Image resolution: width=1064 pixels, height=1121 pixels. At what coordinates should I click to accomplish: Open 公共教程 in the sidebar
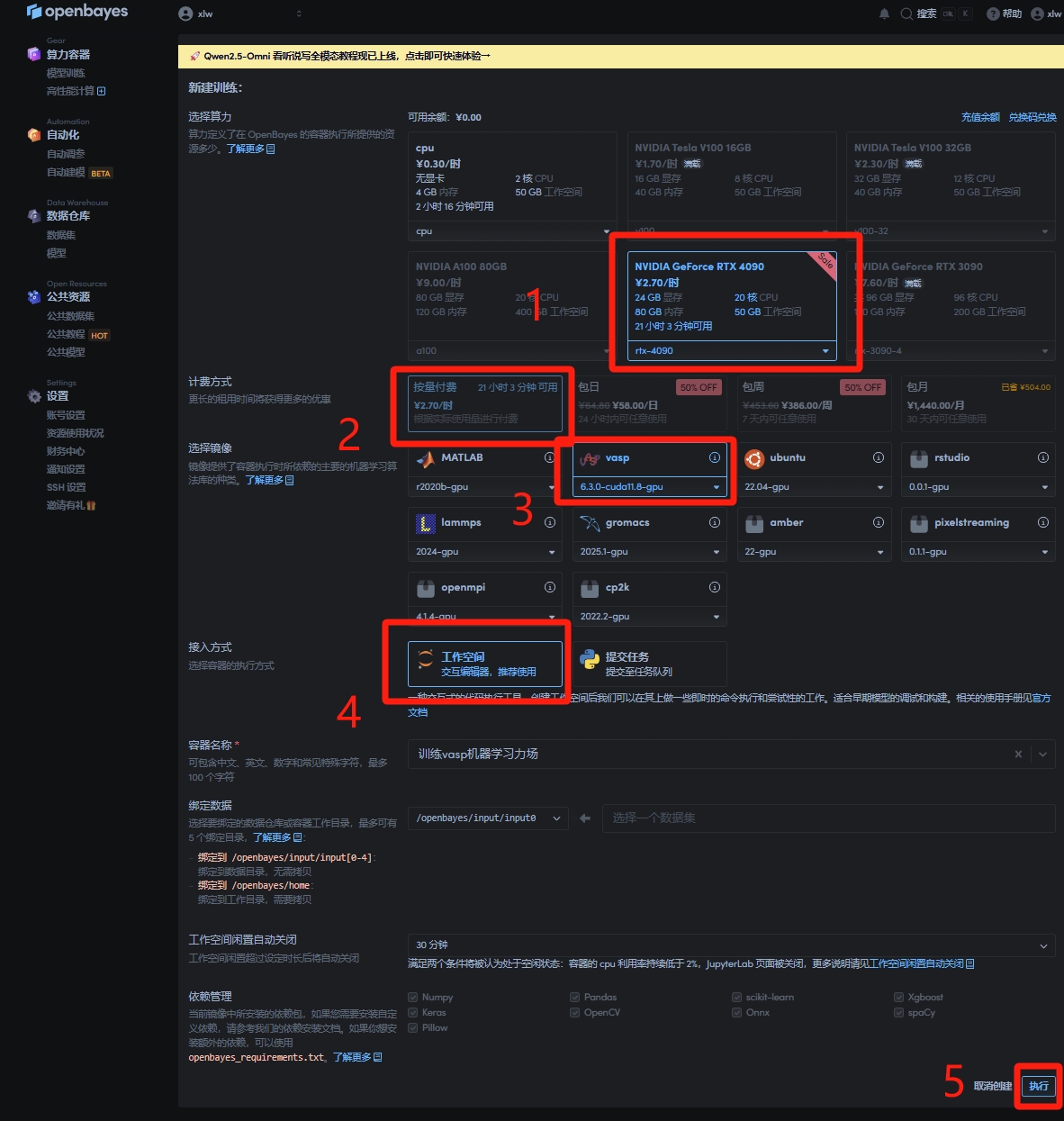tap(66, 334)
